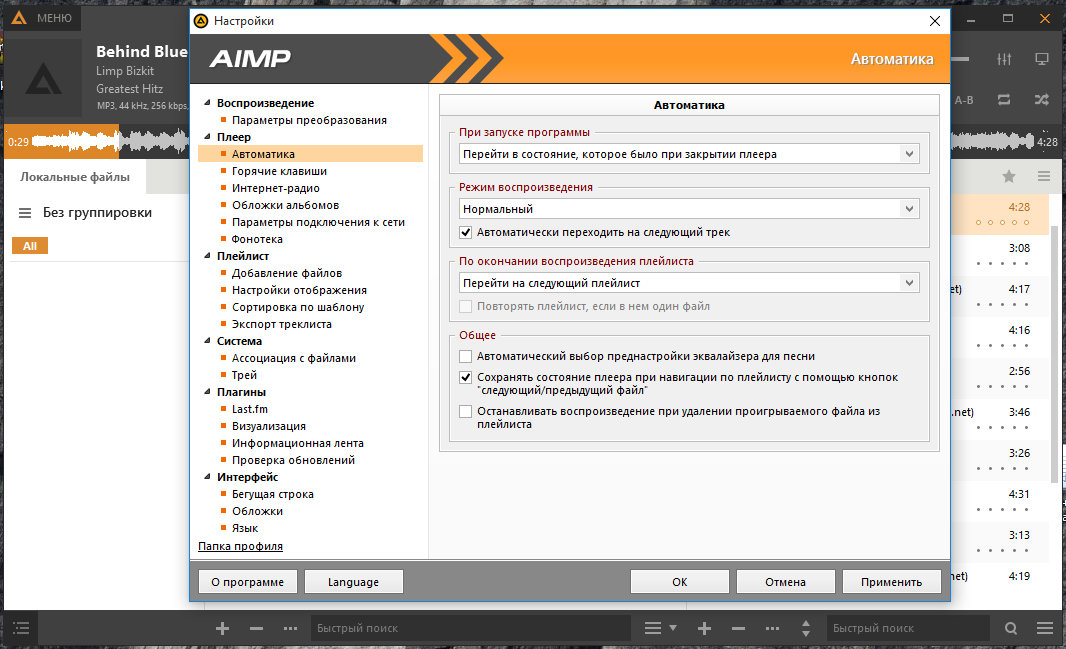Select Ассоциация с файлами item
1066x649 pixels.
click(294, 358)
